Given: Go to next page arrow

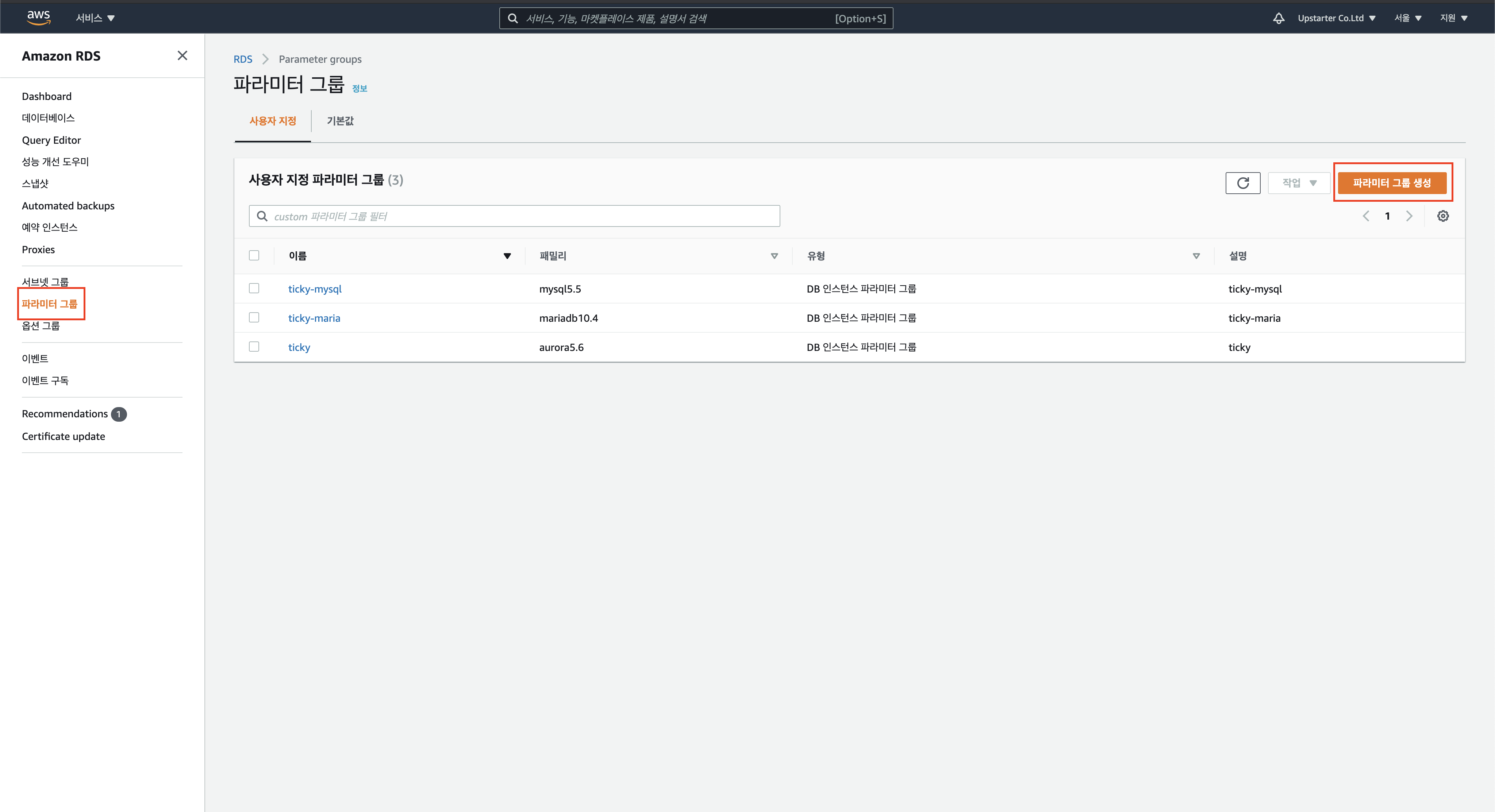Looking at the screenshot, I should pyautogui.click(x=1409, y=216).
